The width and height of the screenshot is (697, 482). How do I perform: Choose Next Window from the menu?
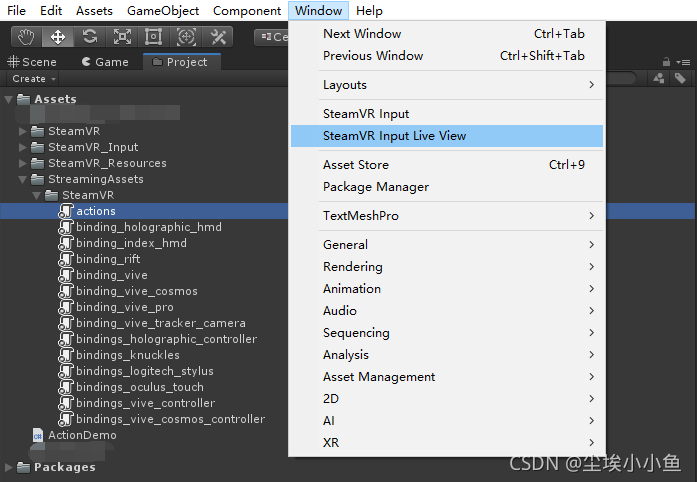tap(447, 33)
